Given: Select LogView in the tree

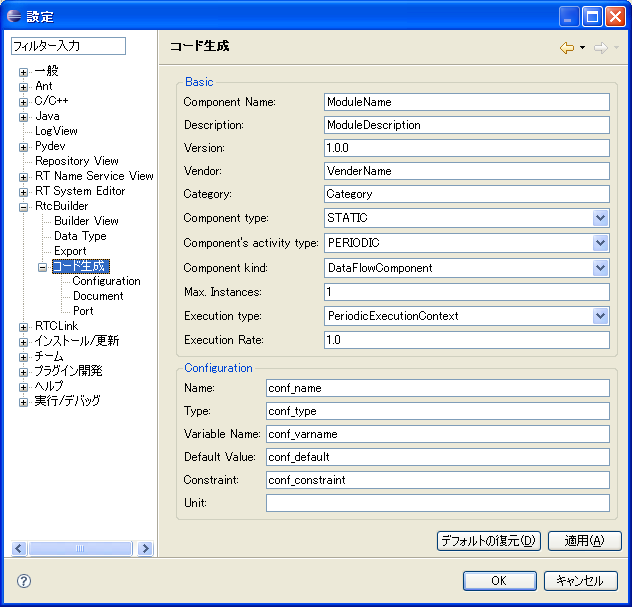Looking at the screenshot, I should (56, 131).
